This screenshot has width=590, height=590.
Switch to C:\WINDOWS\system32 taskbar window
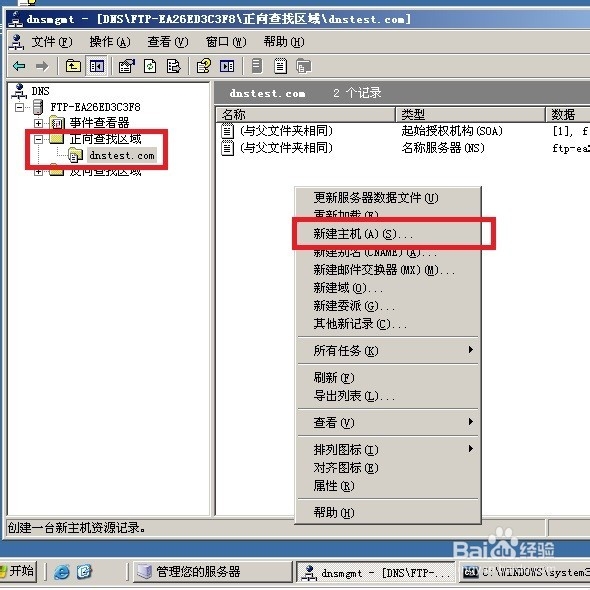pos(525,572)
